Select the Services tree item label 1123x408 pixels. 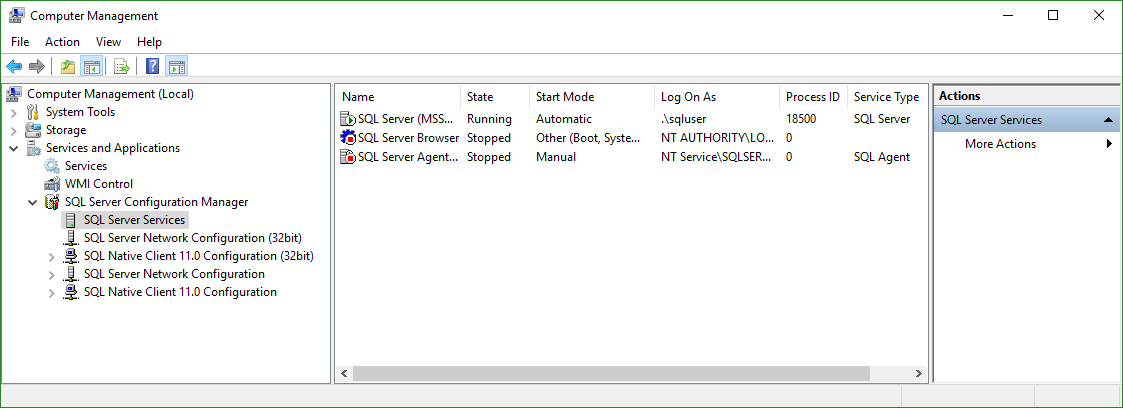point(86,166)
